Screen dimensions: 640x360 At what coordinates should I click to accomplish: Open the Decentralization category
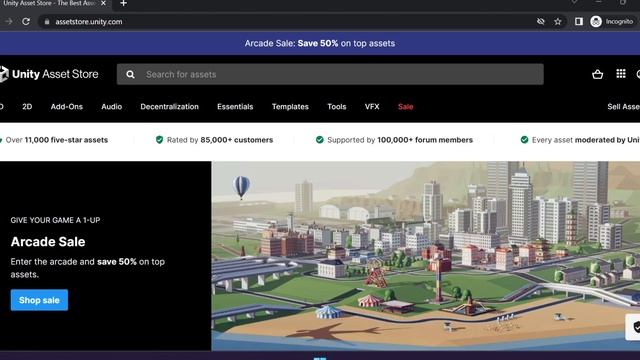tap(169, 107)
